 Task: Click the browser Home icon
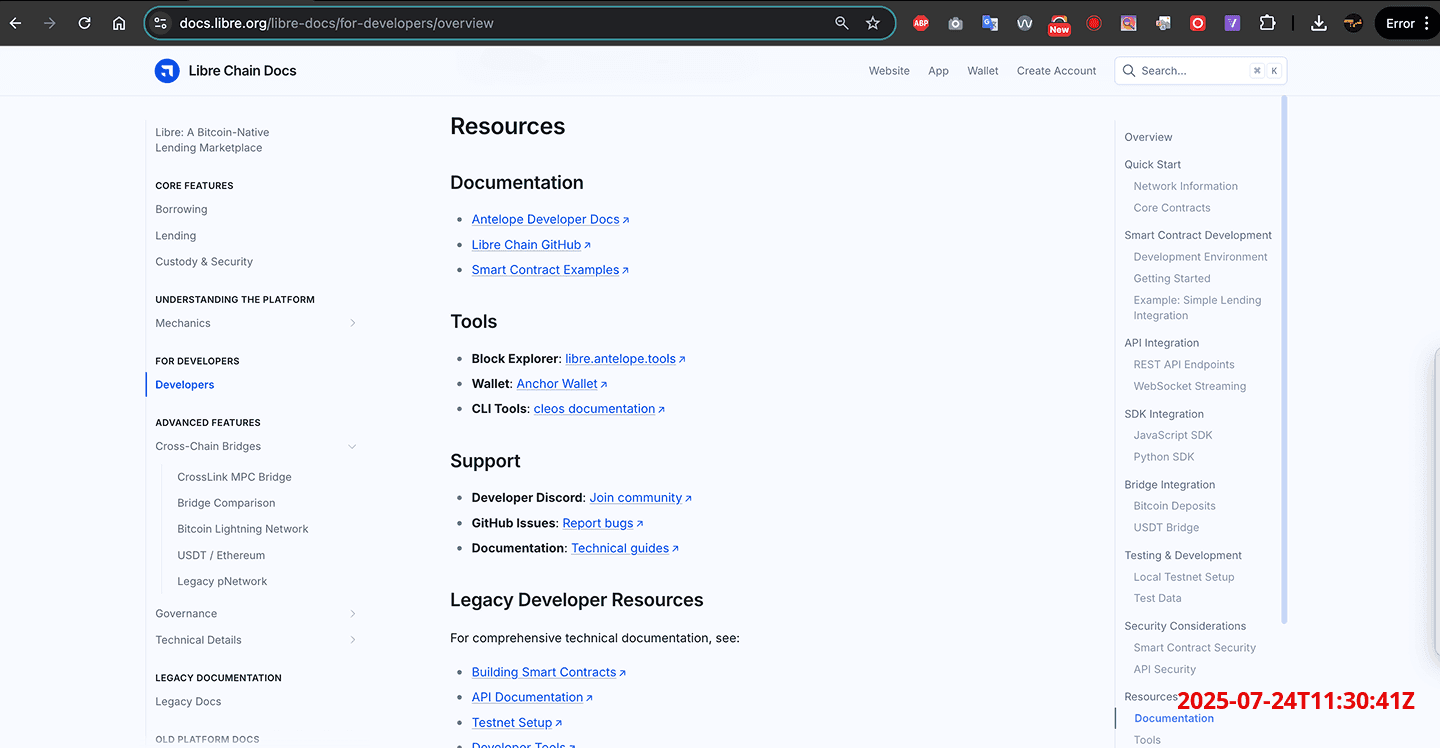pyautogui.click(x=119, y=22)
